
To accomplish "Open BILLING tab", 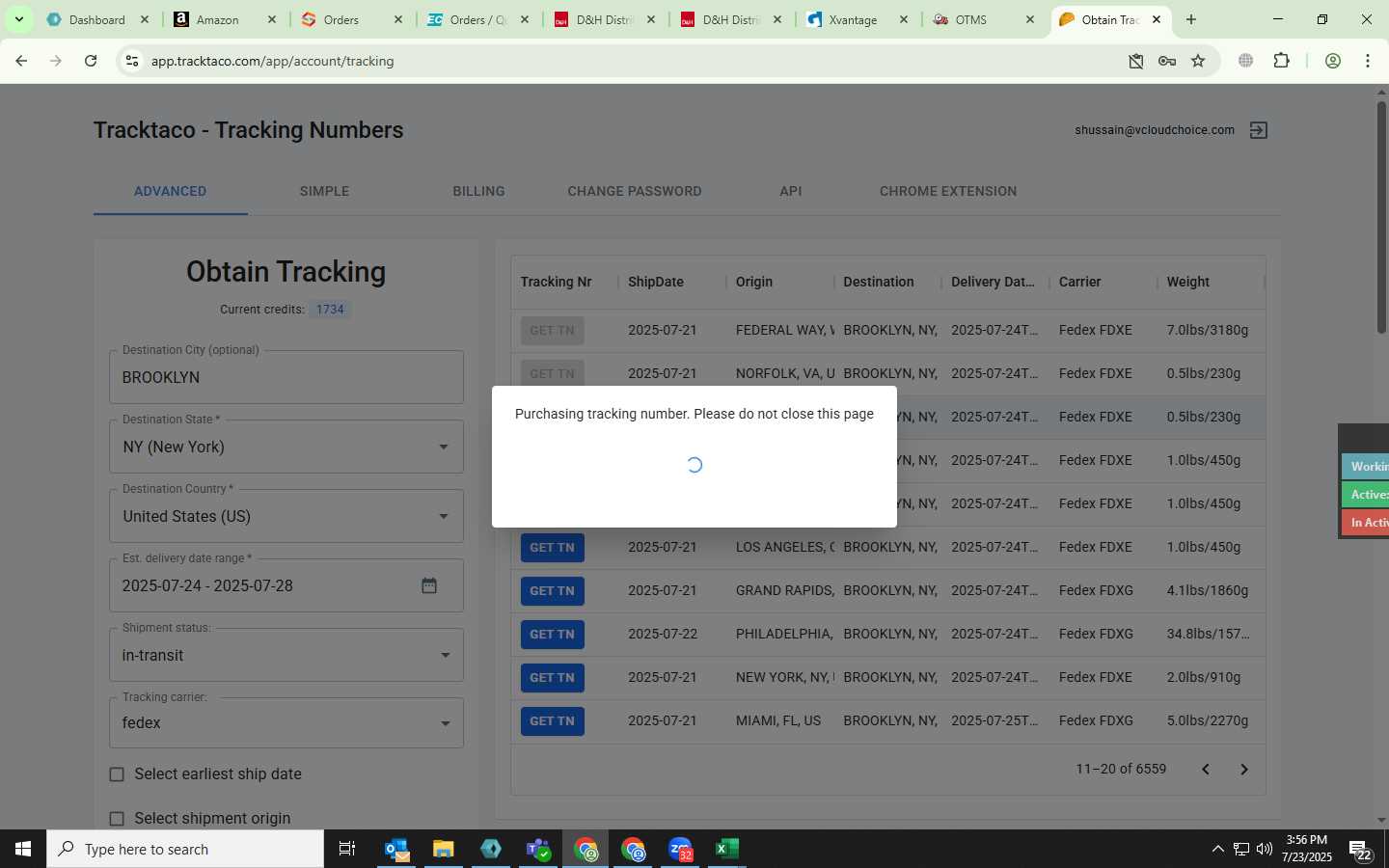I will (x=478, y=191).
